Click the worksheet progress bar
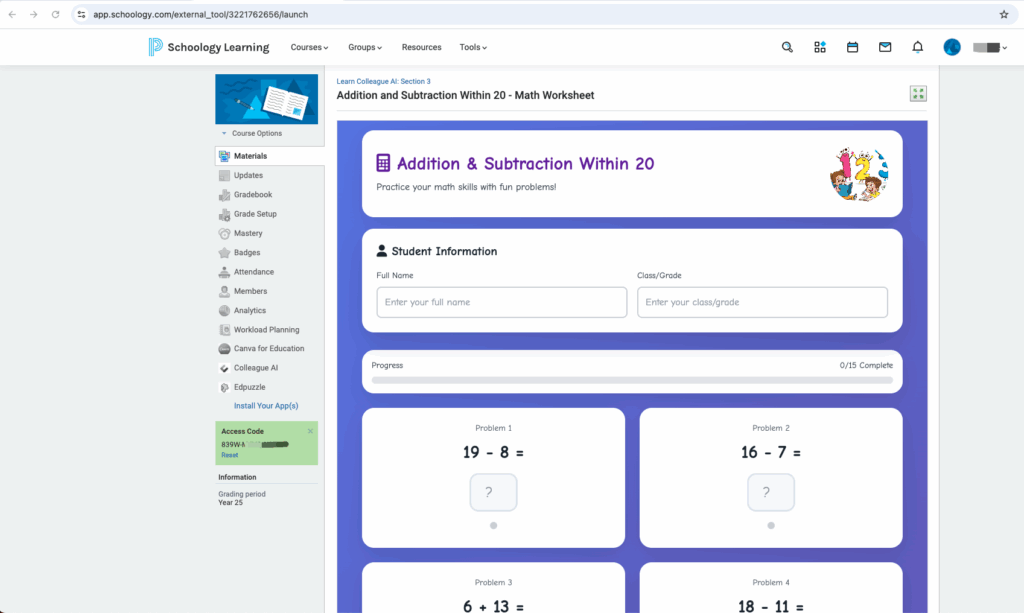This screenshot has height=613, width=1024. pos(631,380)
